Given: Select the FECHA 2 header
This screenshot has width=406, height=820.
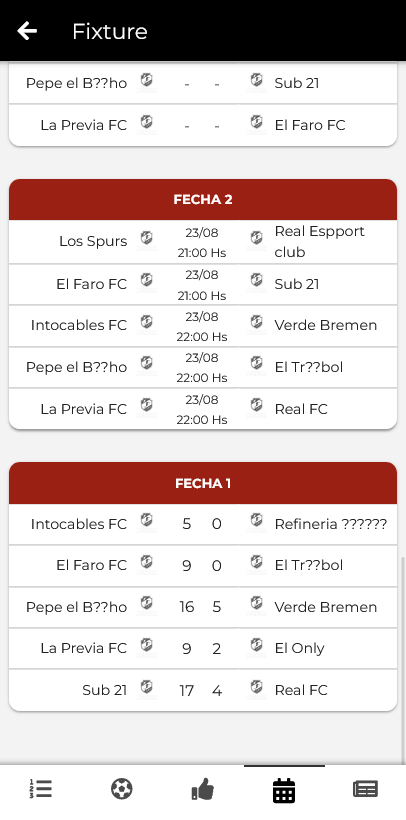Looking at the screenshot, I should tap(203, 199).
